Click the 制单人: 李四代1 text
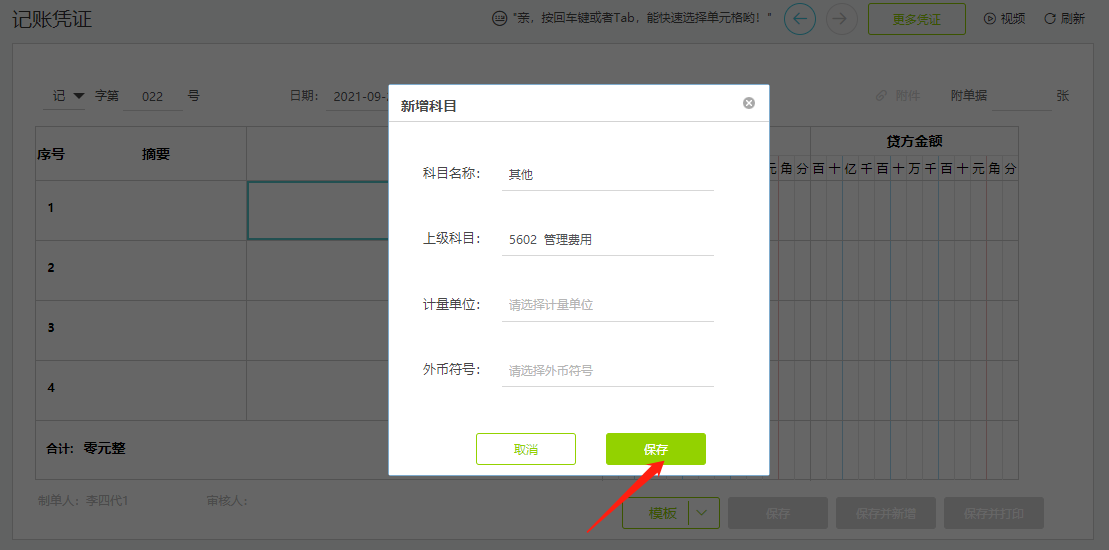The image size is (1109, 550). (x=83, y=501)
